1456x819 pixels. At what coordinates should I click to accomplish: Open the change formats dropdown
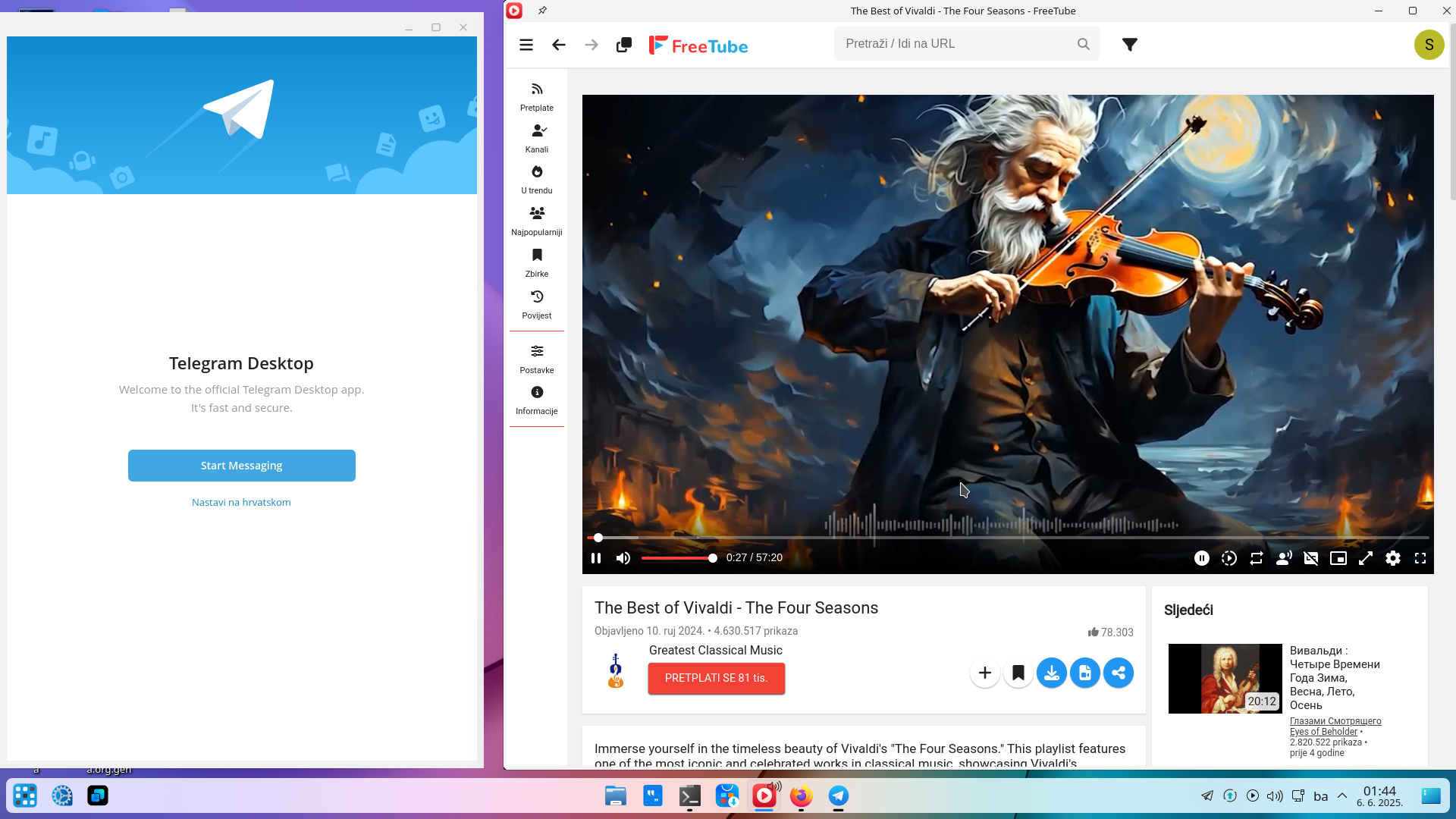tap(1085, 673)
